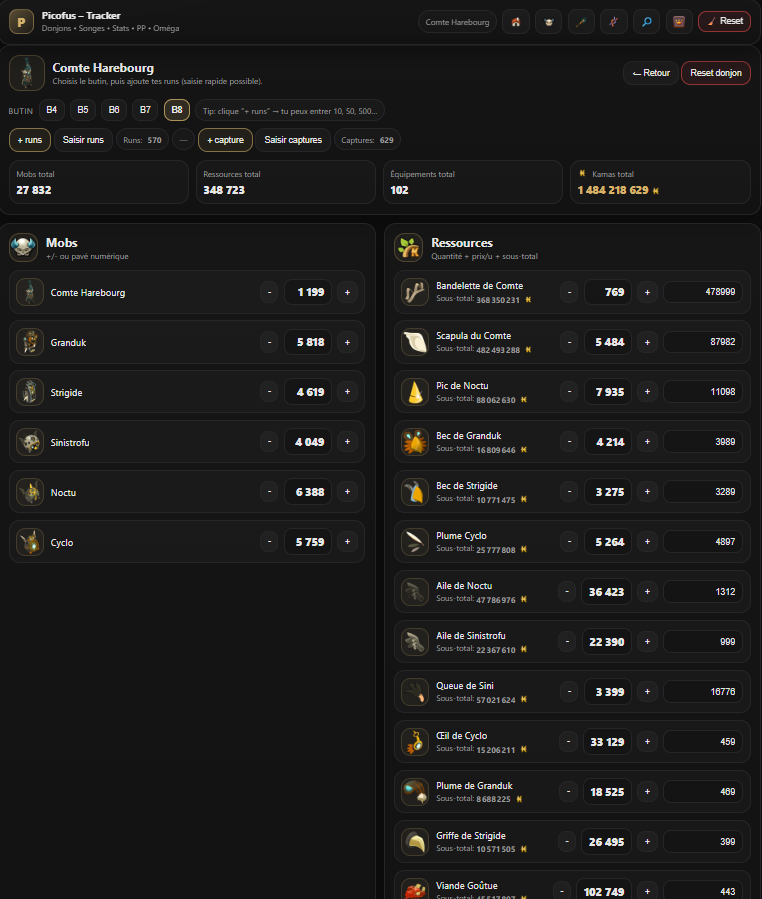Click the Plume de Granduk item icon
This screenshot has height=899, width=762.
[415, 792]
